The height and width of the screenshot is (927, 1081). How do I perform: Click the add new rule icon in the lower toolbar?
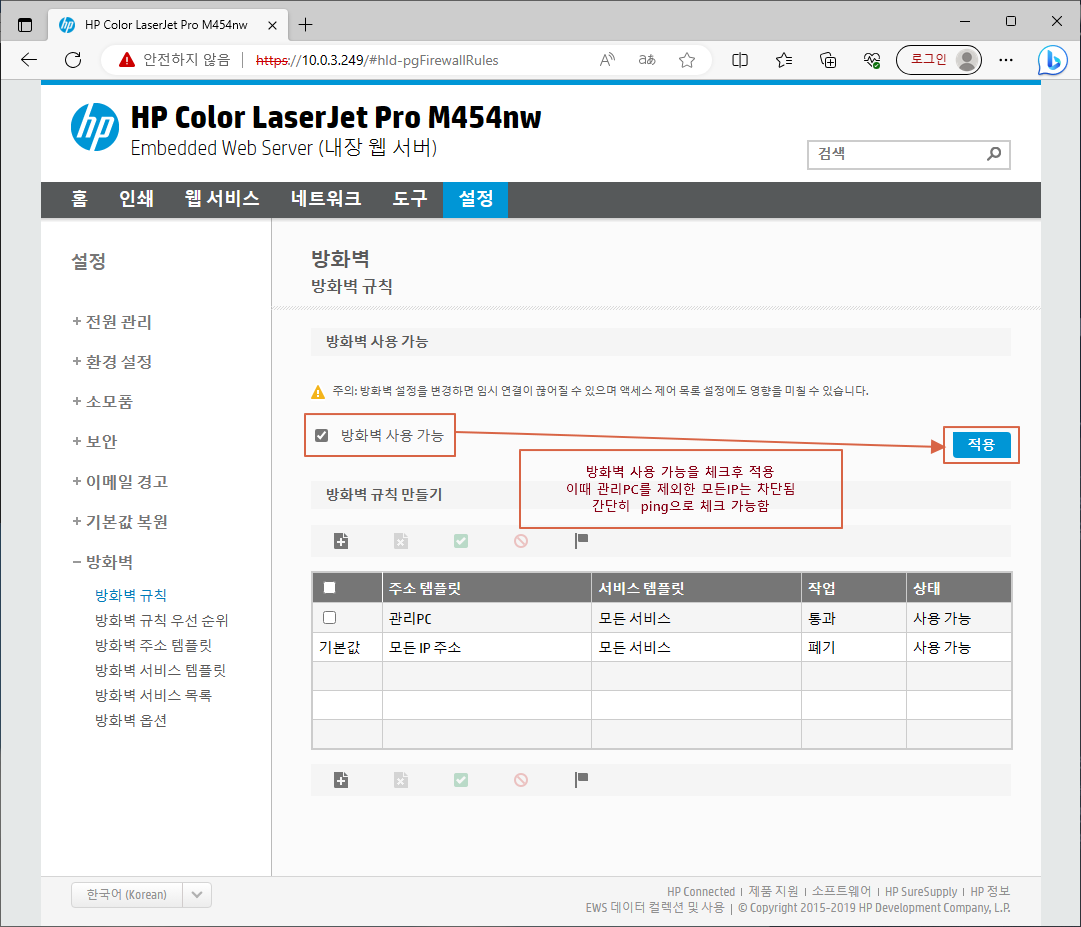[341, 780]
